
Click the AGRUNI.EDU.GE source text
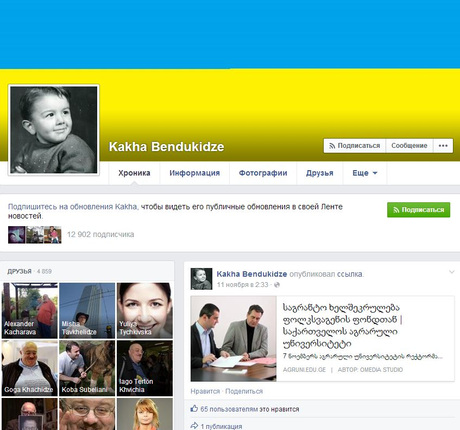(x=304, y=370)
